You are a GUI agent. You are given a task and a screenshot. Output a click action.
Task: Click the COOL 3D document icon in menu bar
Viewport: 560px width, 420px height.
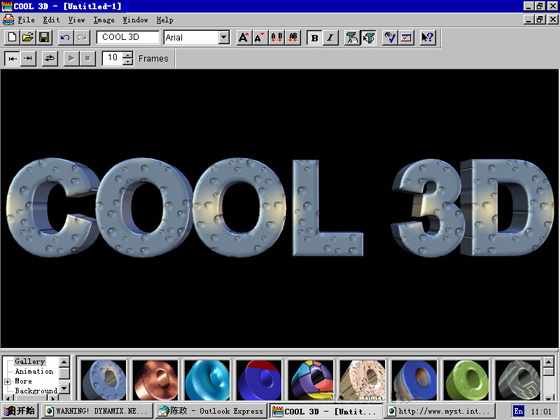click(8, 20)
